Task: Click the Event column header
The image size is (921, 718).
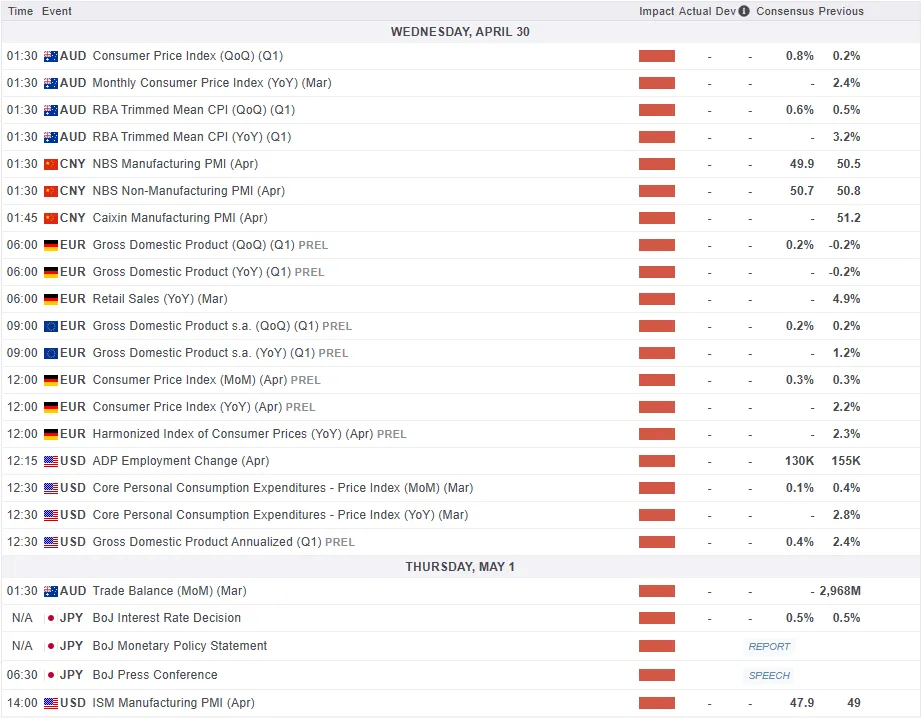Action: point(56,11)
